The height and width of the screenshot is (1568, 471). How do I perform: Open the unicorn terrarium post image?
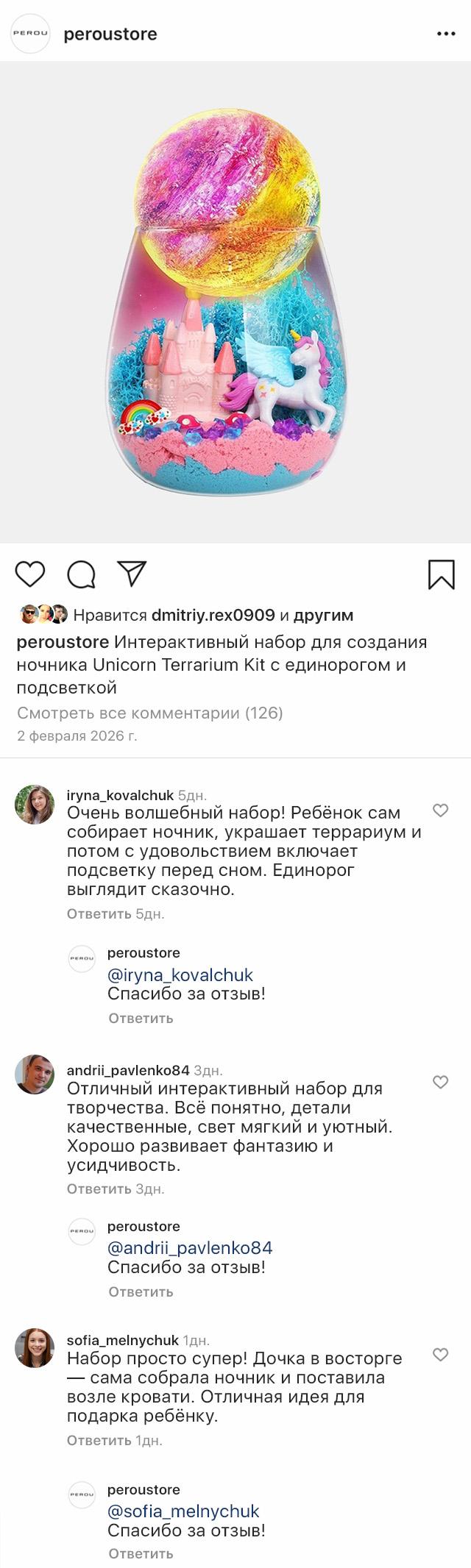235,302
